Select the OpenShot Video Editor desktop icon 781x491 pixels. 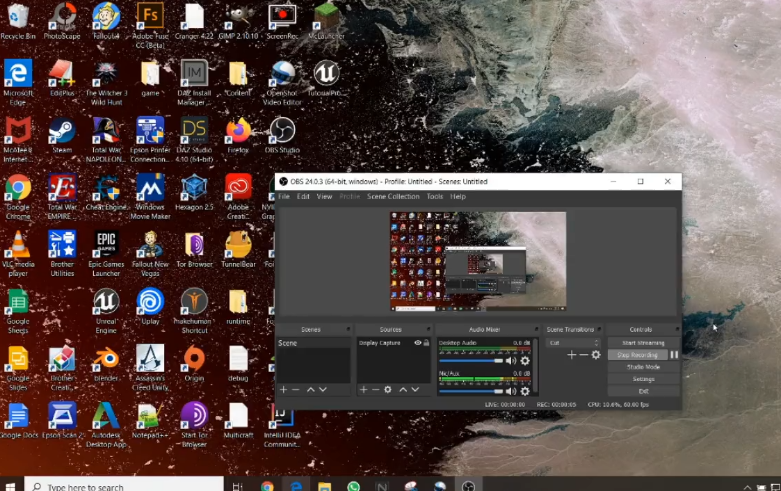tap(282, 83)
